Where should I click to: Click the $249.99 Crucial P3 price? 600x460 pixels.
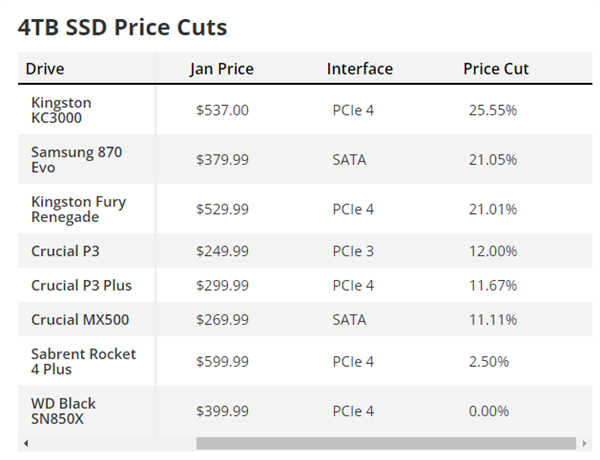click(222, 251)
